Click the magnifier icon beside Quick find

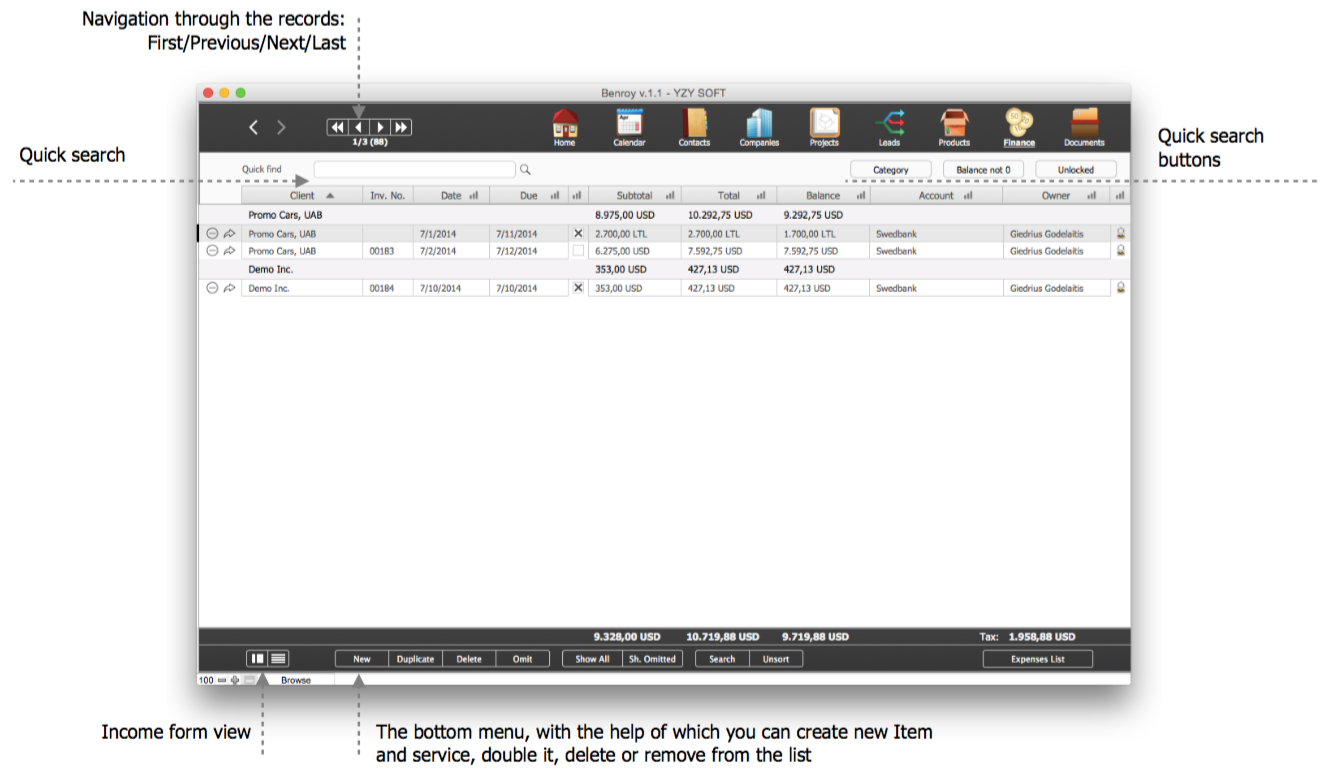point(525,170)
